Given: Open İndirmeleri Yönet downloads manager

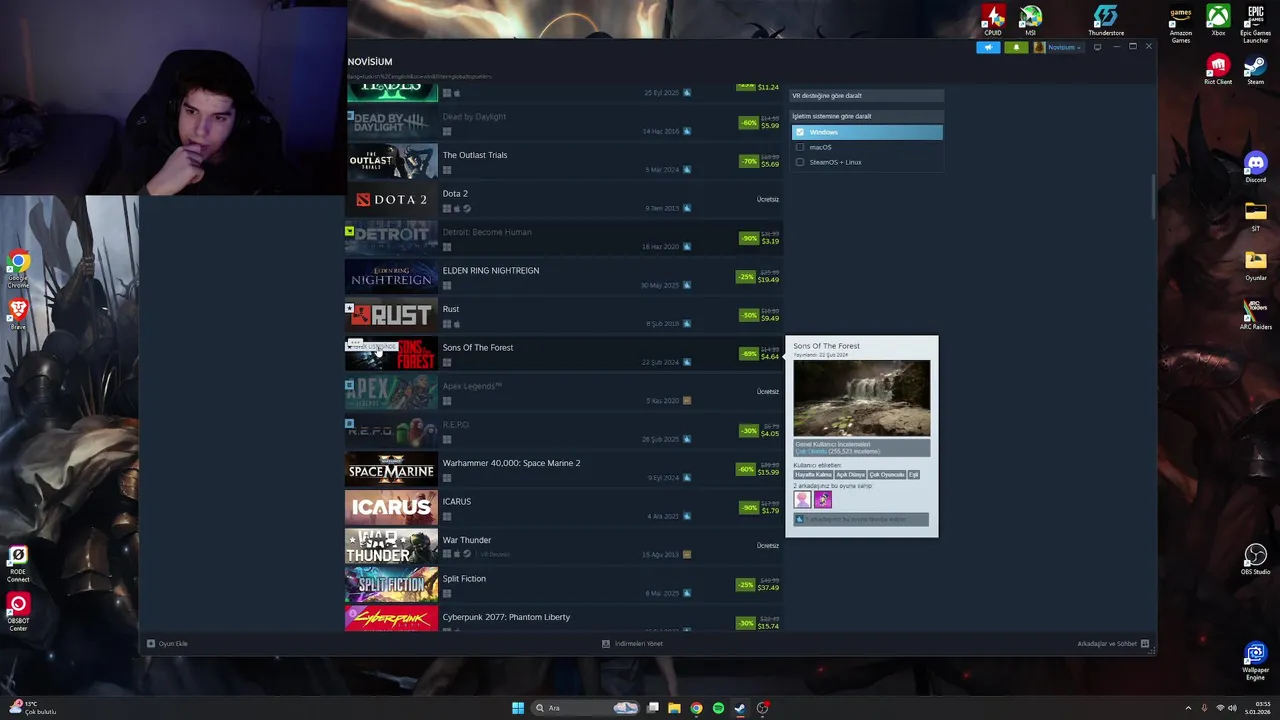Looking at the screenshot, I should click(633, 643).
